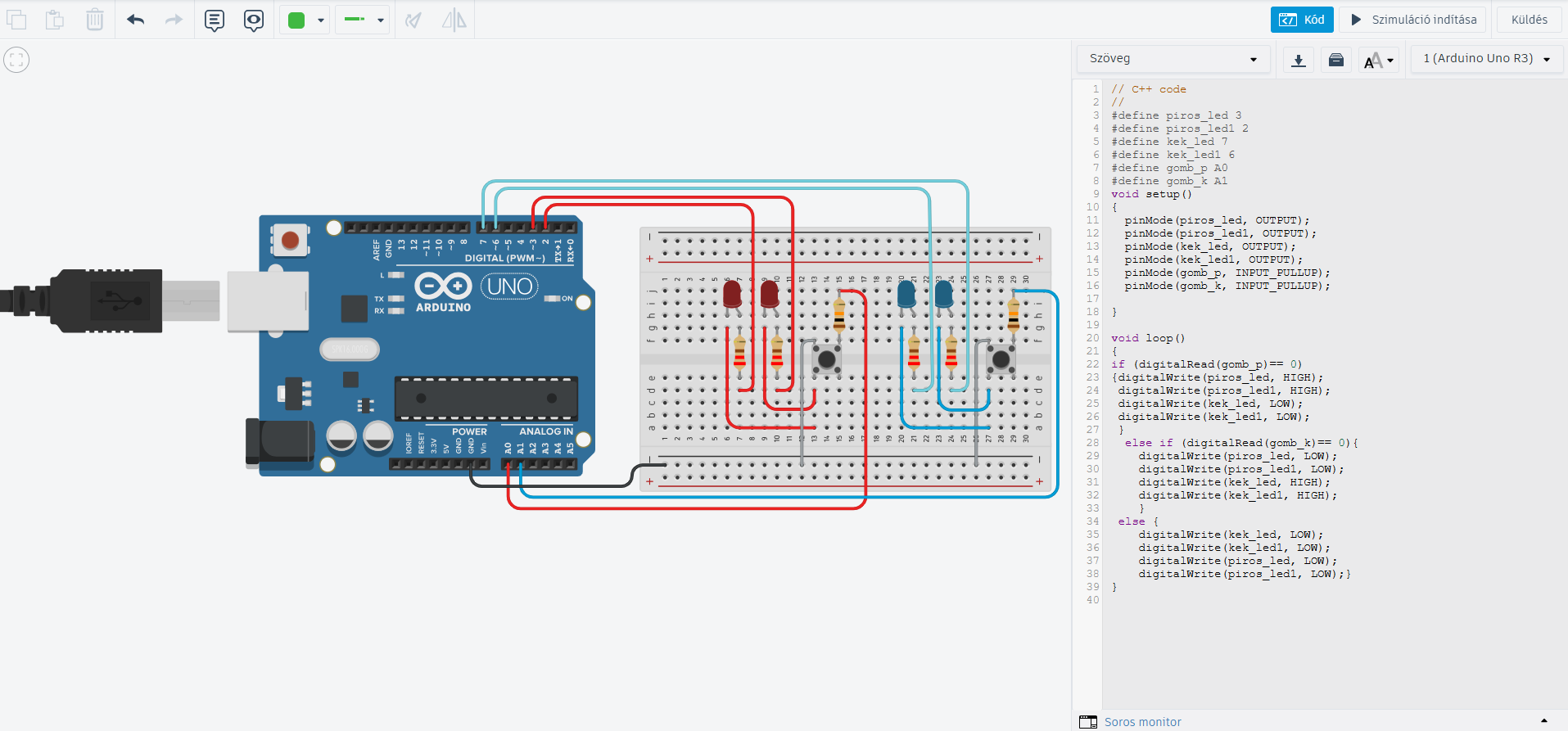Open the Szöveg editor mode dropdown
The image size is (1568, 731).
click(x=1173, y=59)
